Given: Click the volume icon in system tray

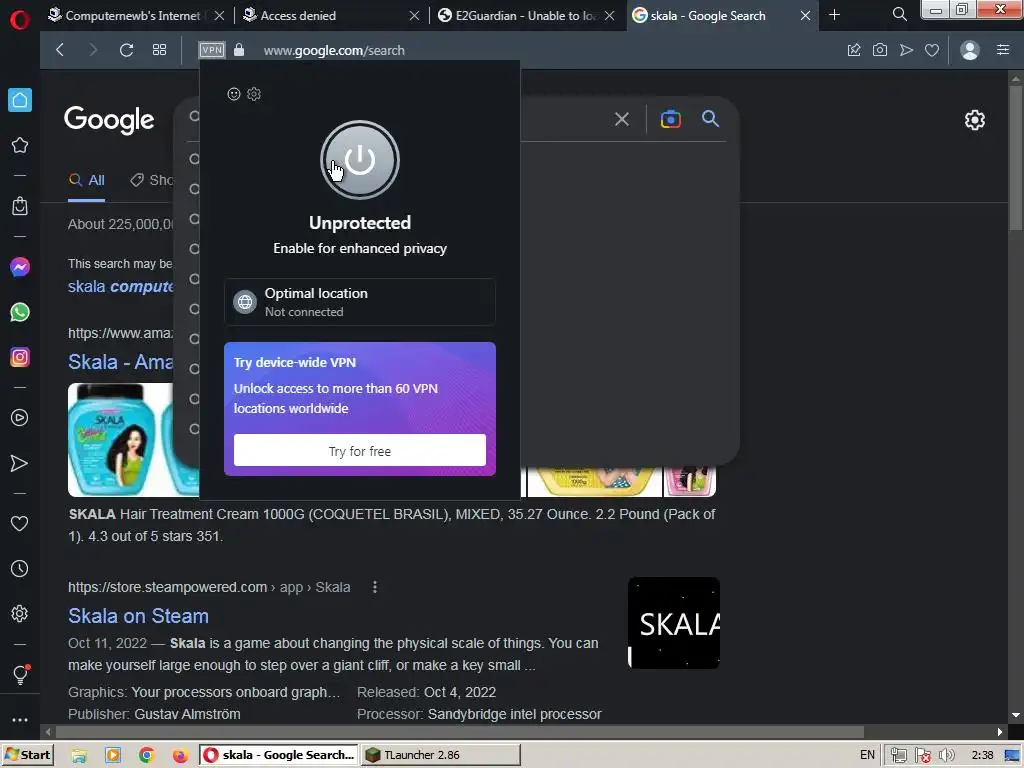Looking at the screenshot, I should point(946,755).
